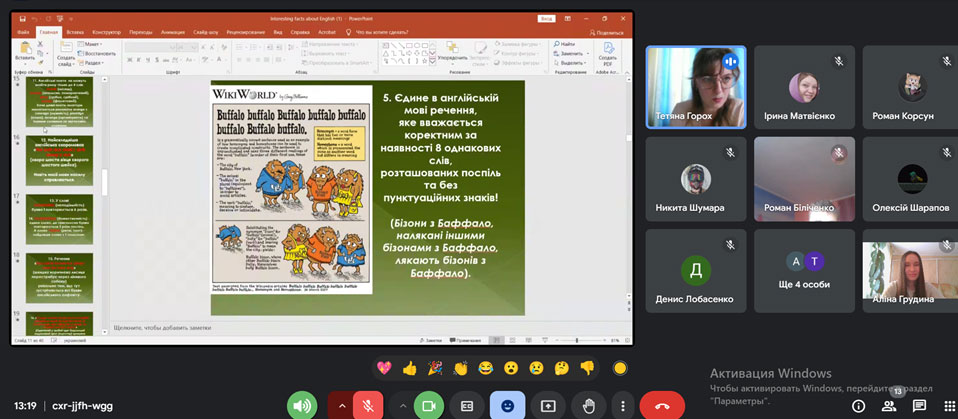958x419 pixels.
Task: Open the 'Ще 4 особи' tile
Action: [803, 271]
